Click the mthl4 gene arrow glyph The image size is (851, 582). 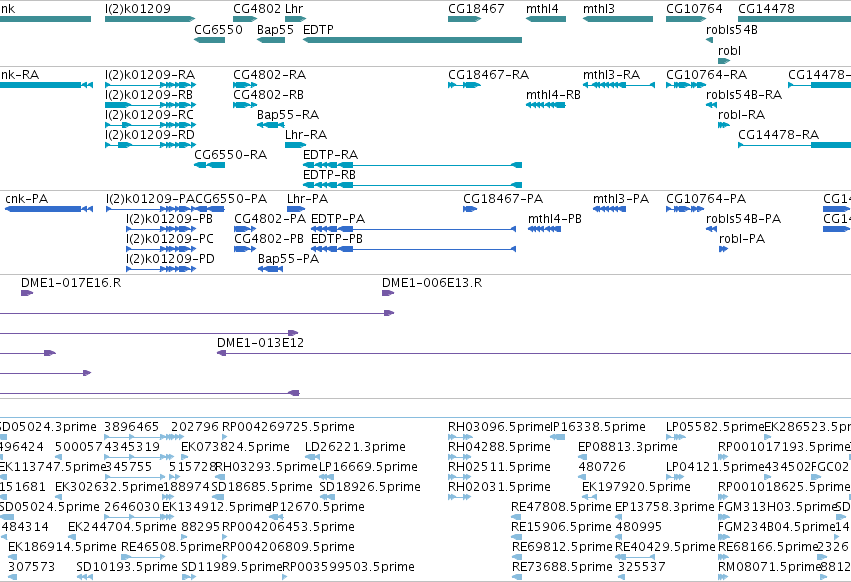pyautogui.click(x=545, y=19)
